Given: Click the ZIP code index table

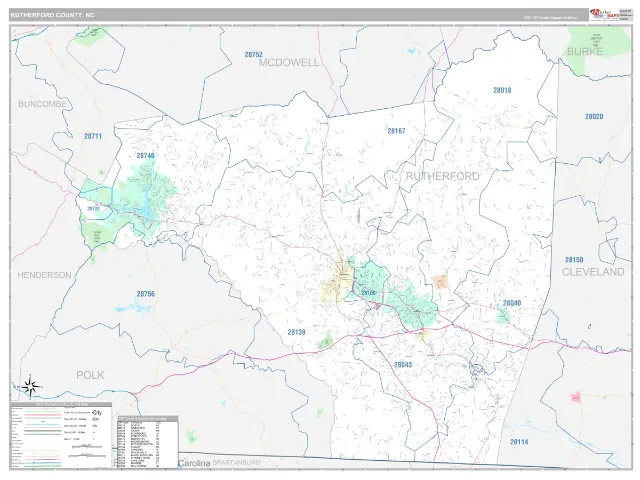Looking at the screenshot, I should (x=148, y=442).
